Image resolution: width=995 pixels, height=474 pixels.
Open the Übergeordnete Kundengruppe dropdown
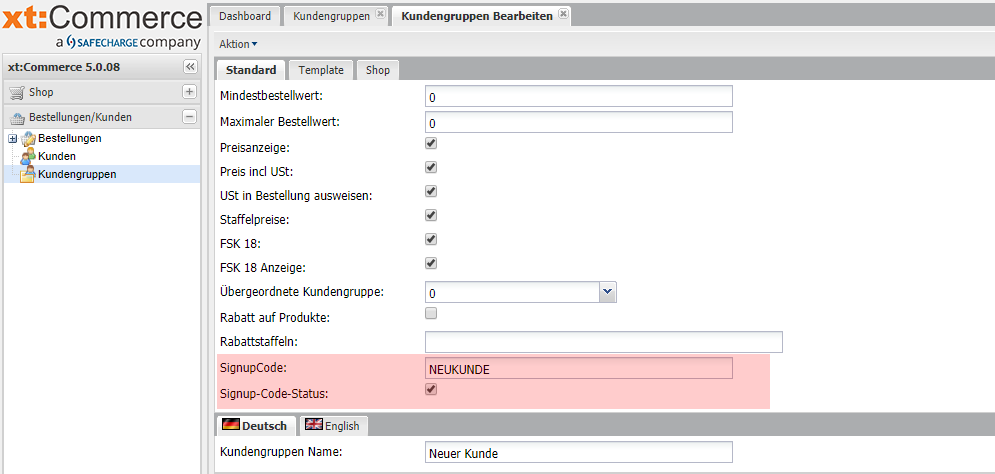[607, 292]
